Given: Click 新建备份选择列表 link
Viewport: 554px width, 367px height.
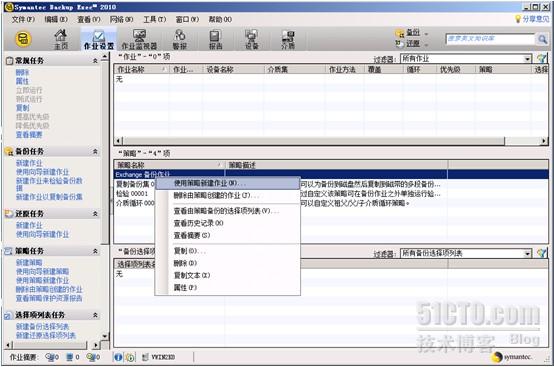Looking at the screenshot, I should click(x=42, y=327).
